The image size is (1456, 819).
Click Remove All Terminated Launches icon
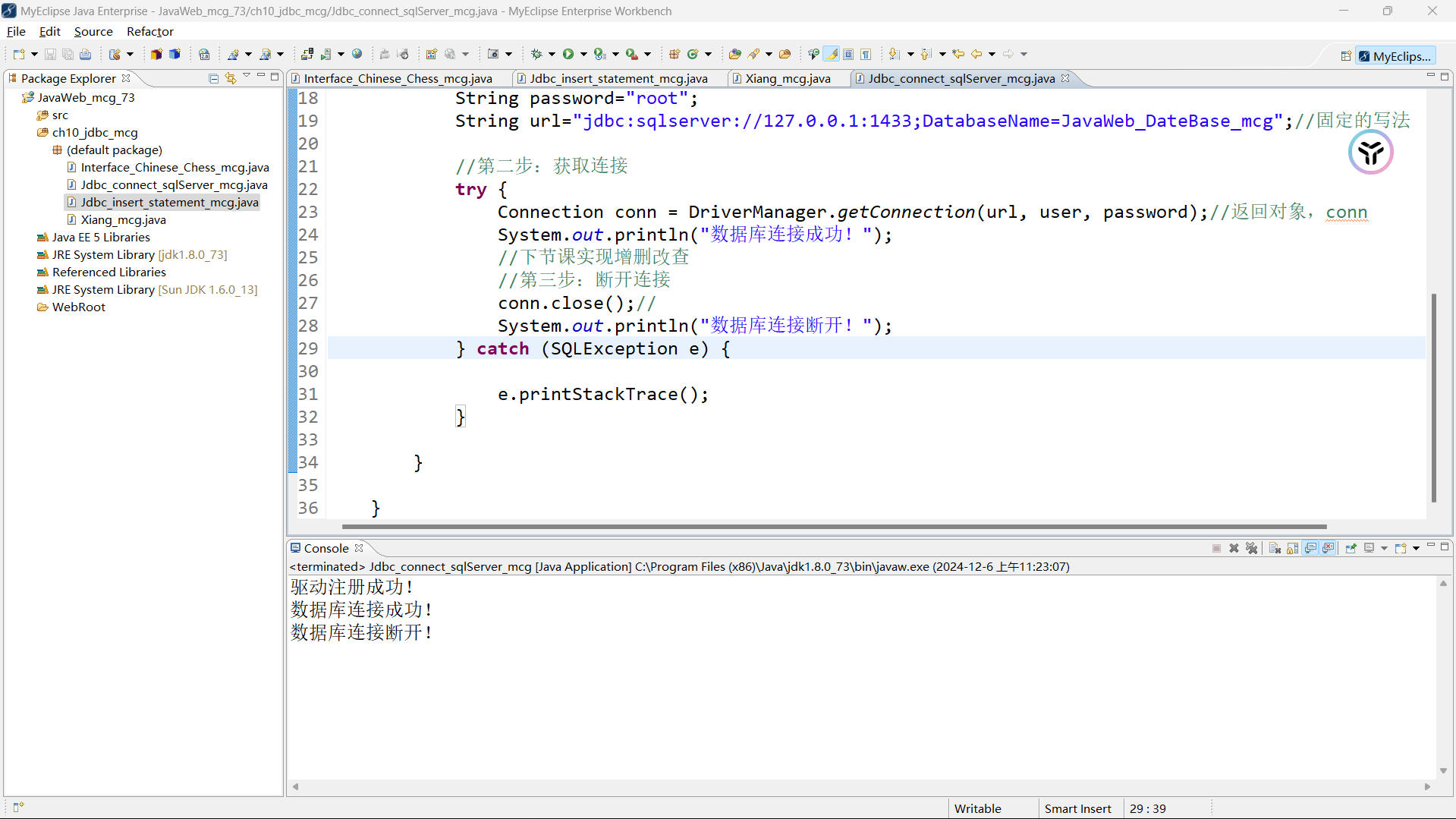(1252, 548)
